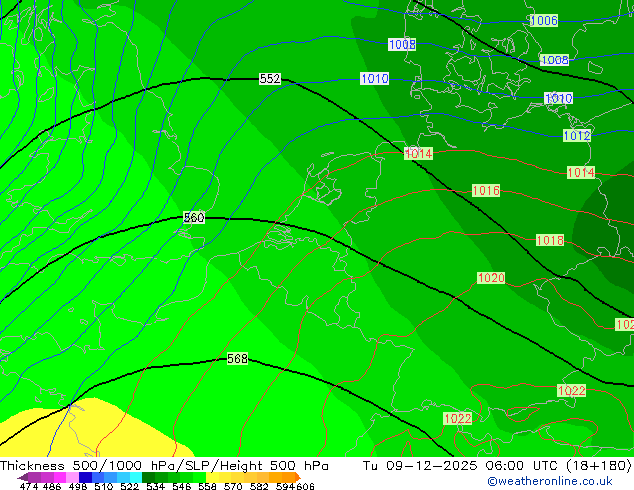
Task: Click the forecast date 'Tu 09-12-2025 06:00 UTC'
Action: 461,466
